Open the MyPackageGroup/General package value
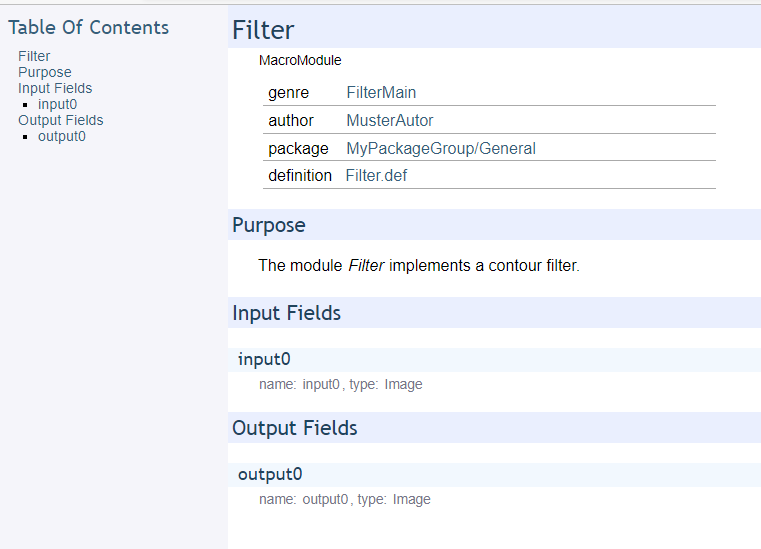Image resolution: width=761 pixels, height=549 pixels. 441,149
